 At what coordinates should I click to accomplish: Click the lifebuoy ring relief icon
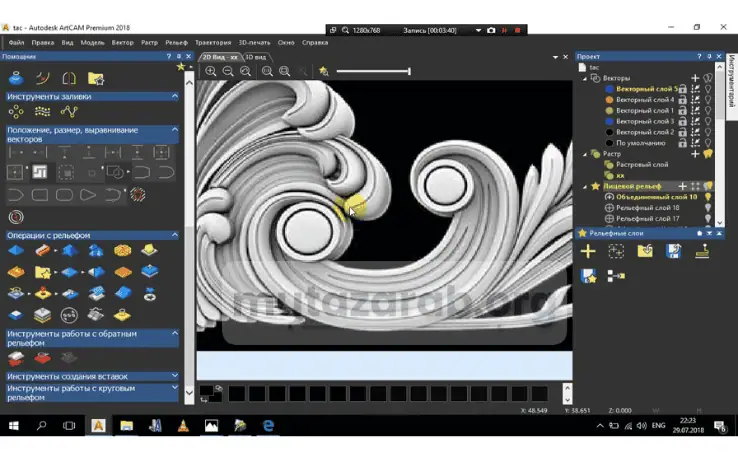coord(150,294)
